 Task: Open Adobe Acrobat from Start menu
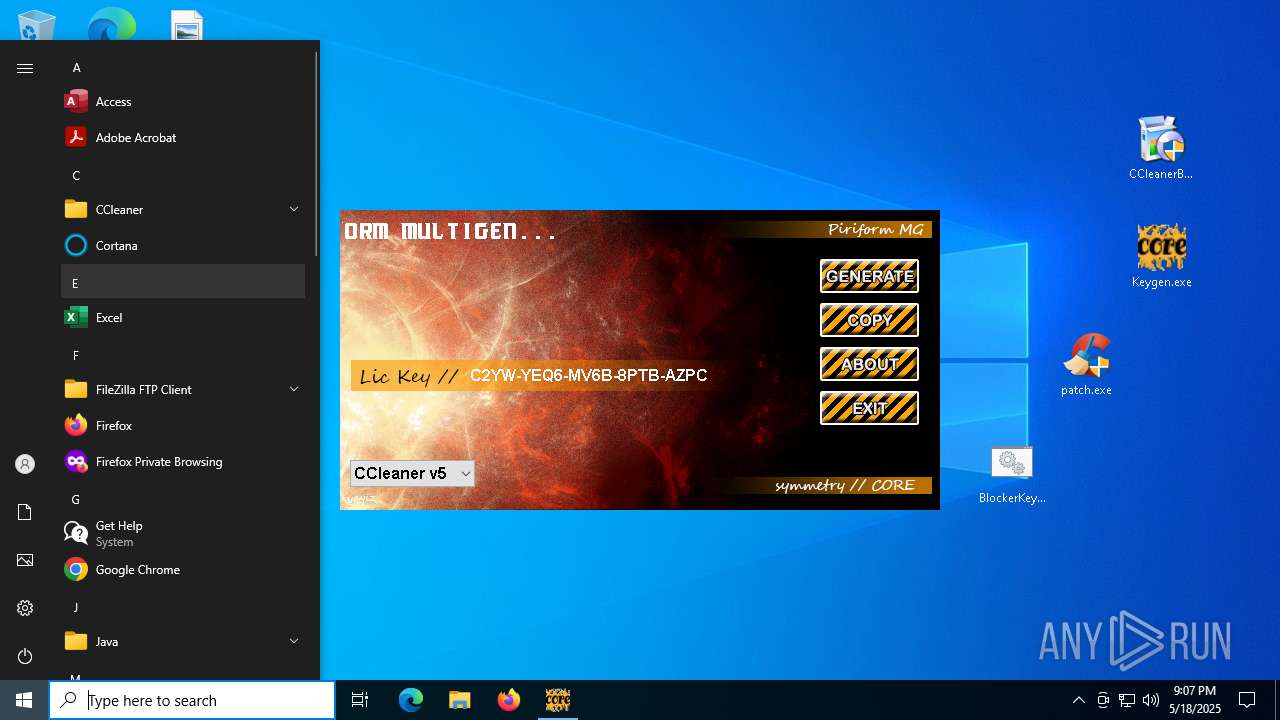pyautogui.click(x=183, y=138)
